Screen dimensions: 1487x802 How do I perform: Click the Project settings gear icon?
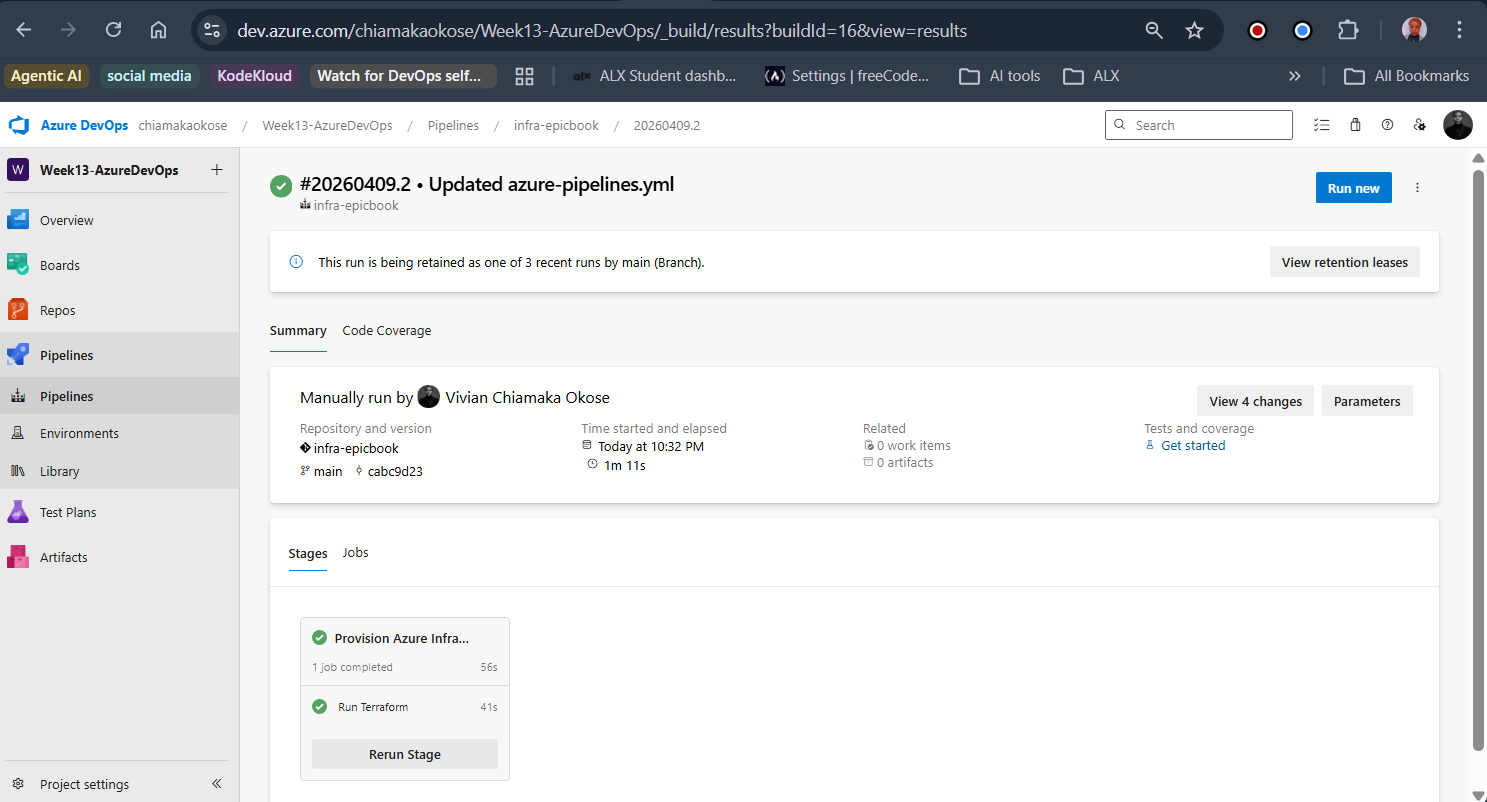pyautogui.click(x=18, y=784)
